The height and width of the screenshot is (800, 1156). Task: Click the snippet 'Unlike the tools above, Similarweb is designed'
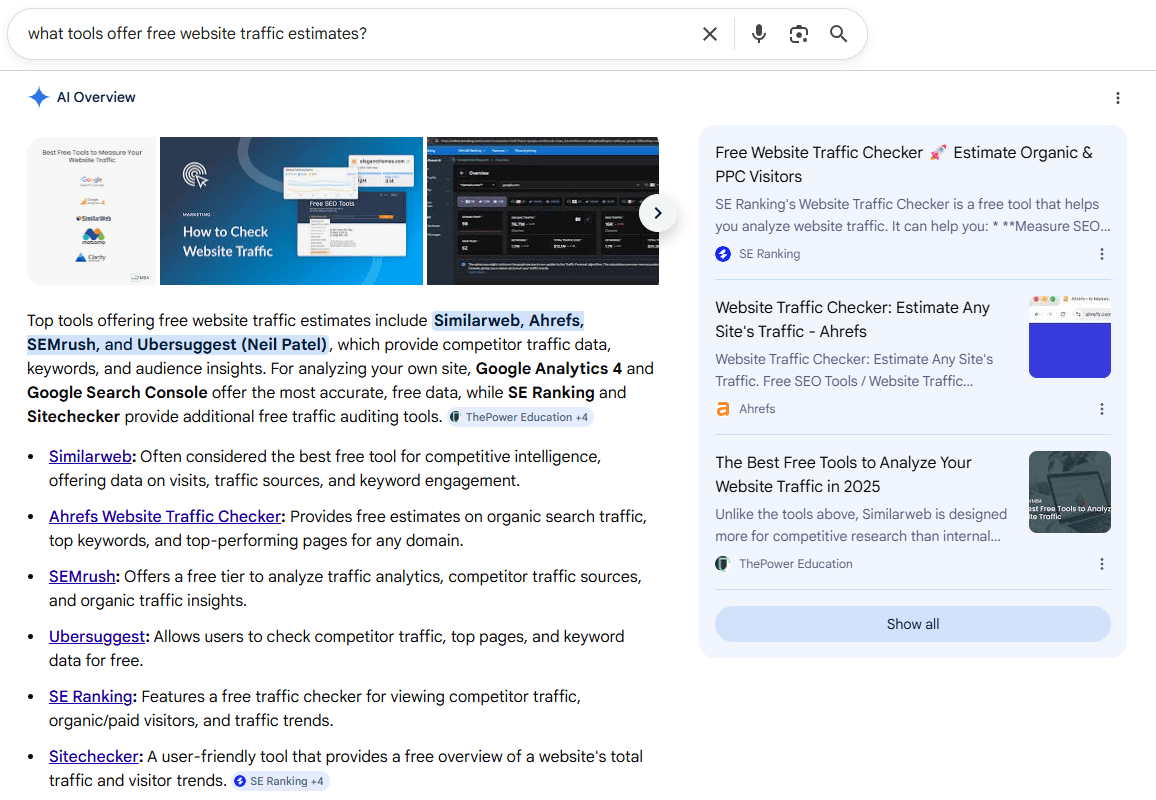point(860,514)
